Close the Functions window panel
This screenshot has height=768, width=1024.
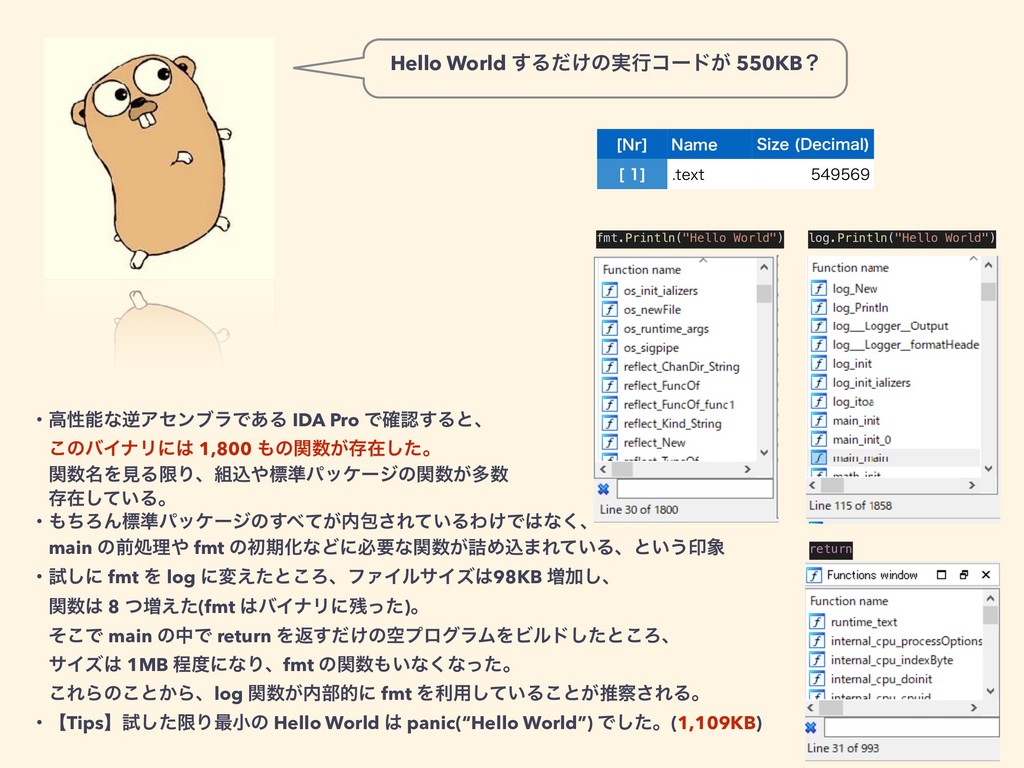986,575
